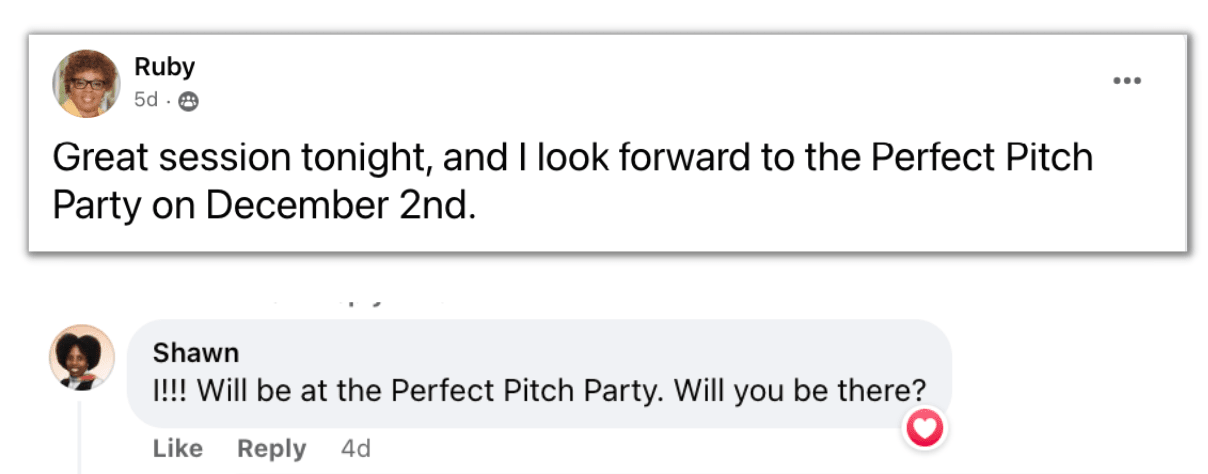The height and width of the screenshot is (474, 1208).
Task: Open Ruby's profile picture
Action: pos(86,84)
